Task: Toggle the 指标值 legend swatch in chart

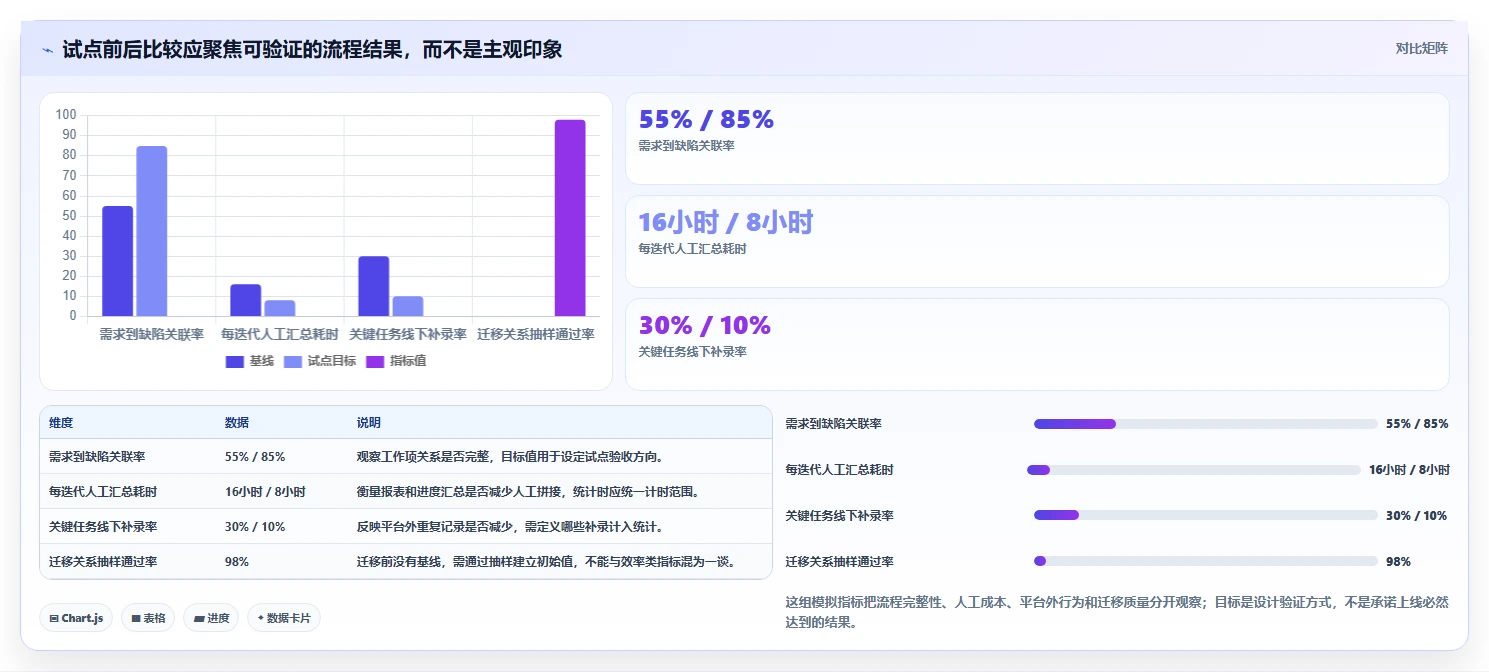Action: [x=376, y=361]
